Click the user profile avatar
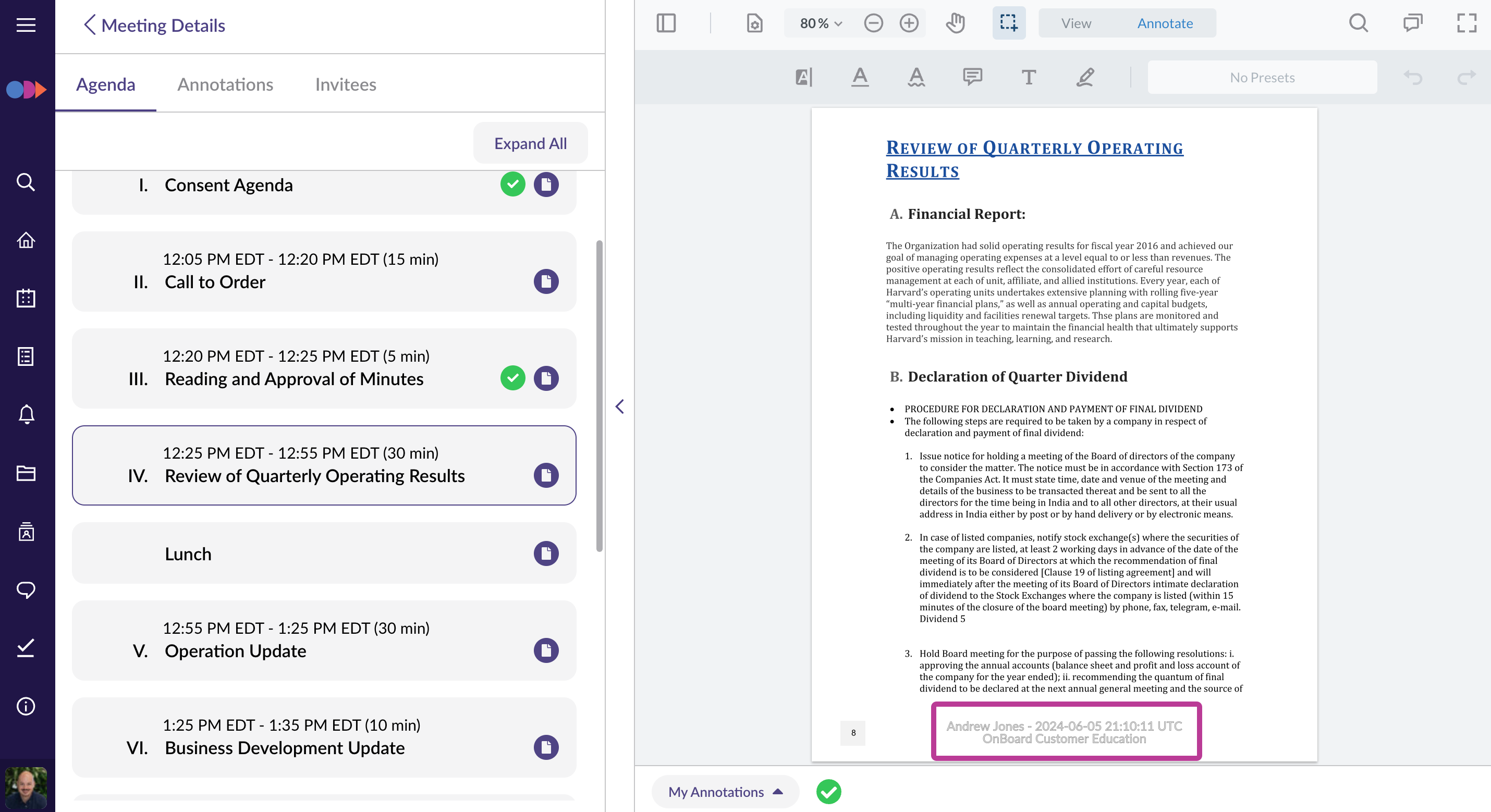1491x812 pixels. tap(26, 787)
